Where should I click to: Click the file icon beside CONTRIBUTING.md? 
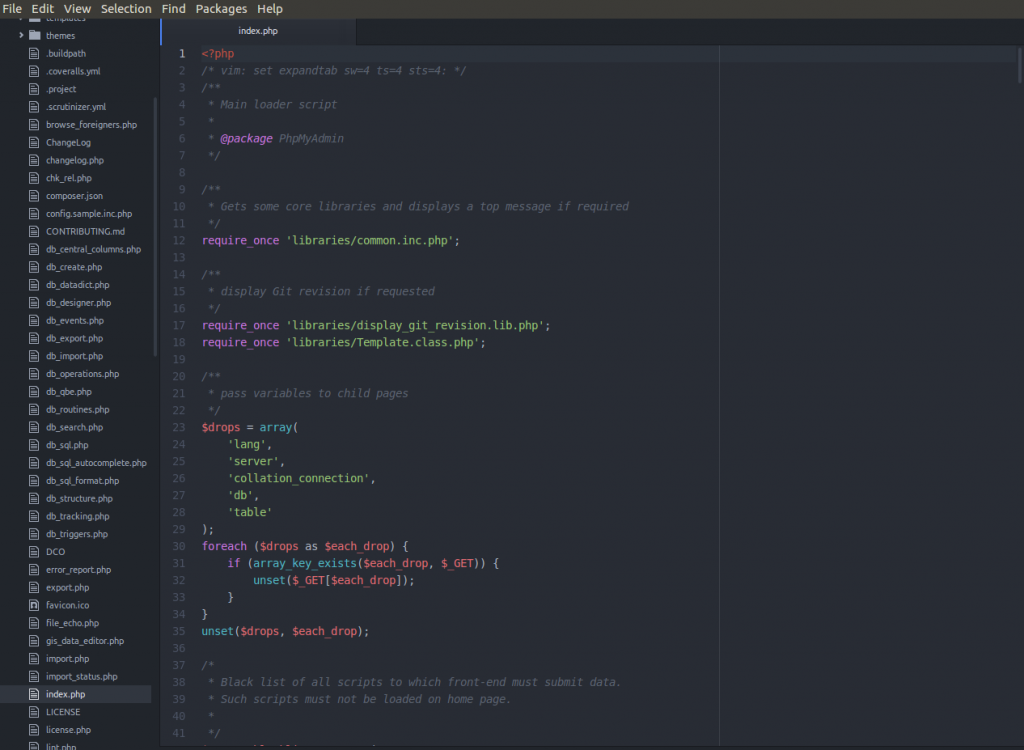tap(34, 232)
